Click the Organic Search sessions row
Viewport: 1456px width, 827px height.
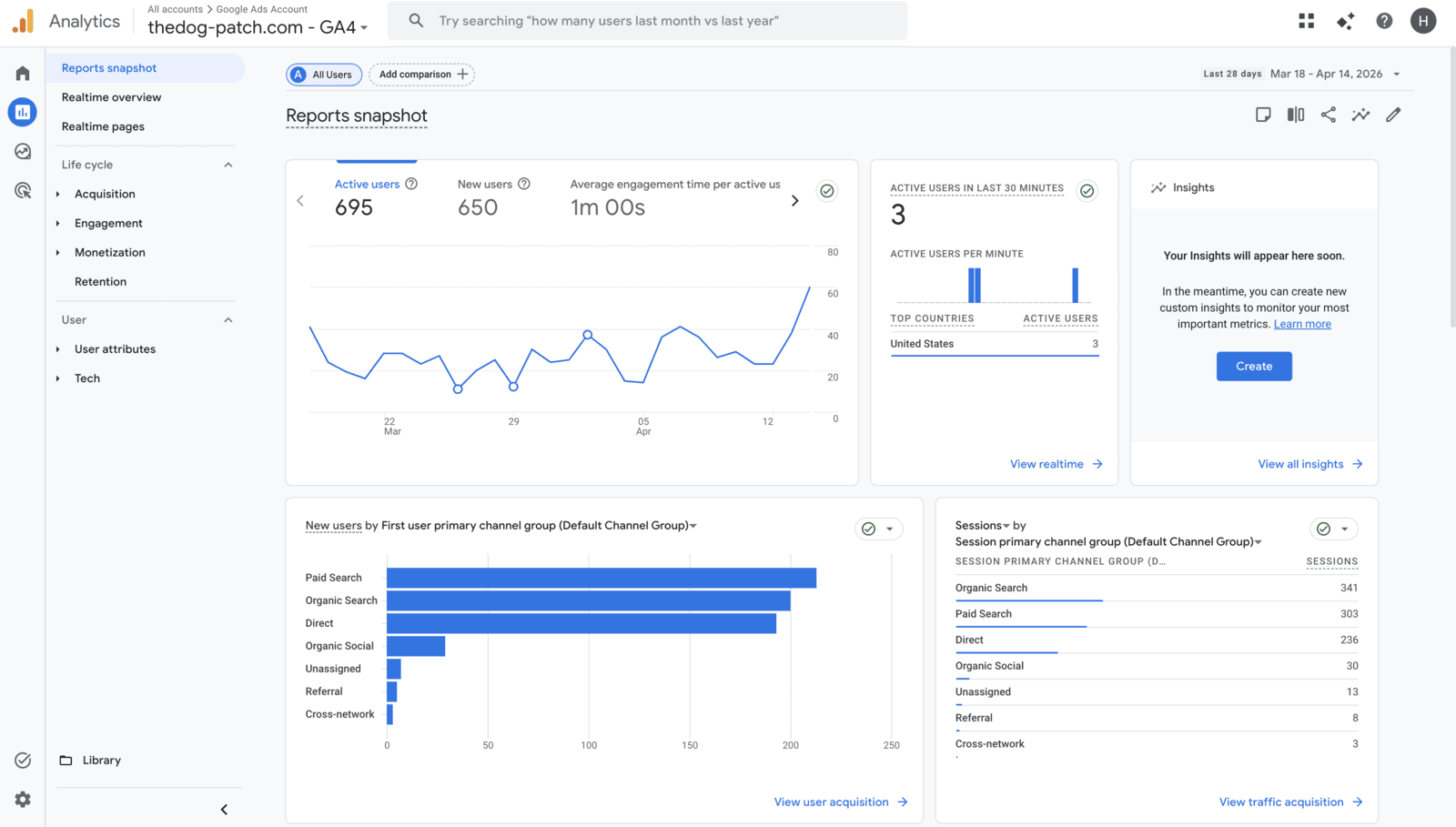point(1157,589)
